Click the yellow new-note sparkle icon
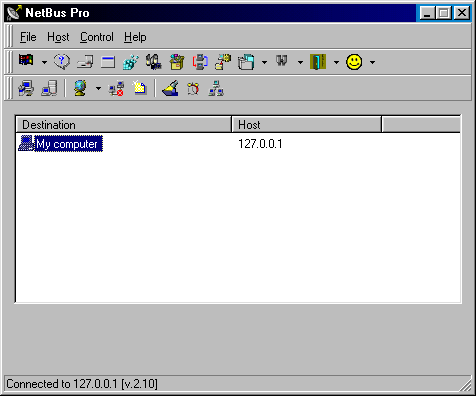 [x=139, y=87]
